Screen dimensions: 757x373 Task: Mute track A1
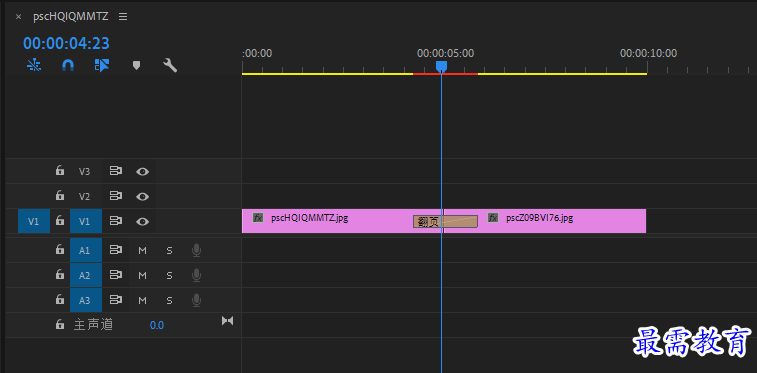(x=142, y=250)
